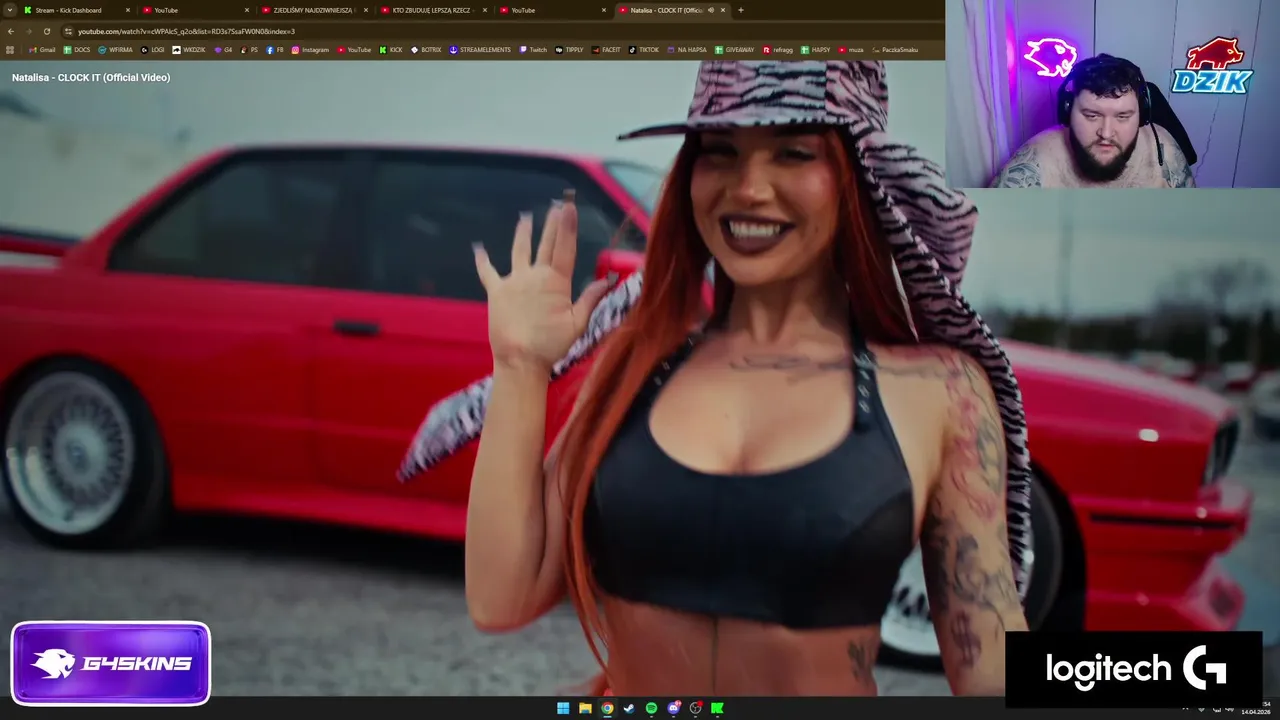Close the ZJEDLIŚMY NAJDZIWNIEJSZĄ tab
1280x720 pixels.
(365, 10)
